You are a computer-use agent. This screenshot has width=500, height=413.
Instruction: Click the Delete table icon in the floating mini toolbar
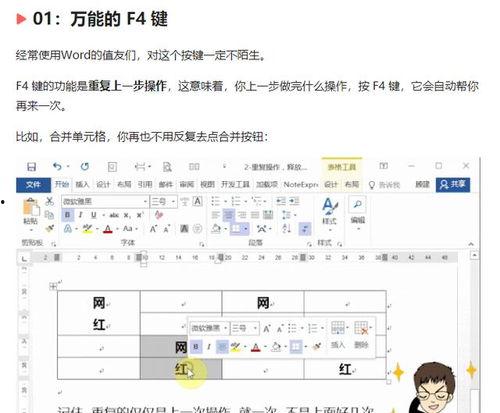point(361,328)
